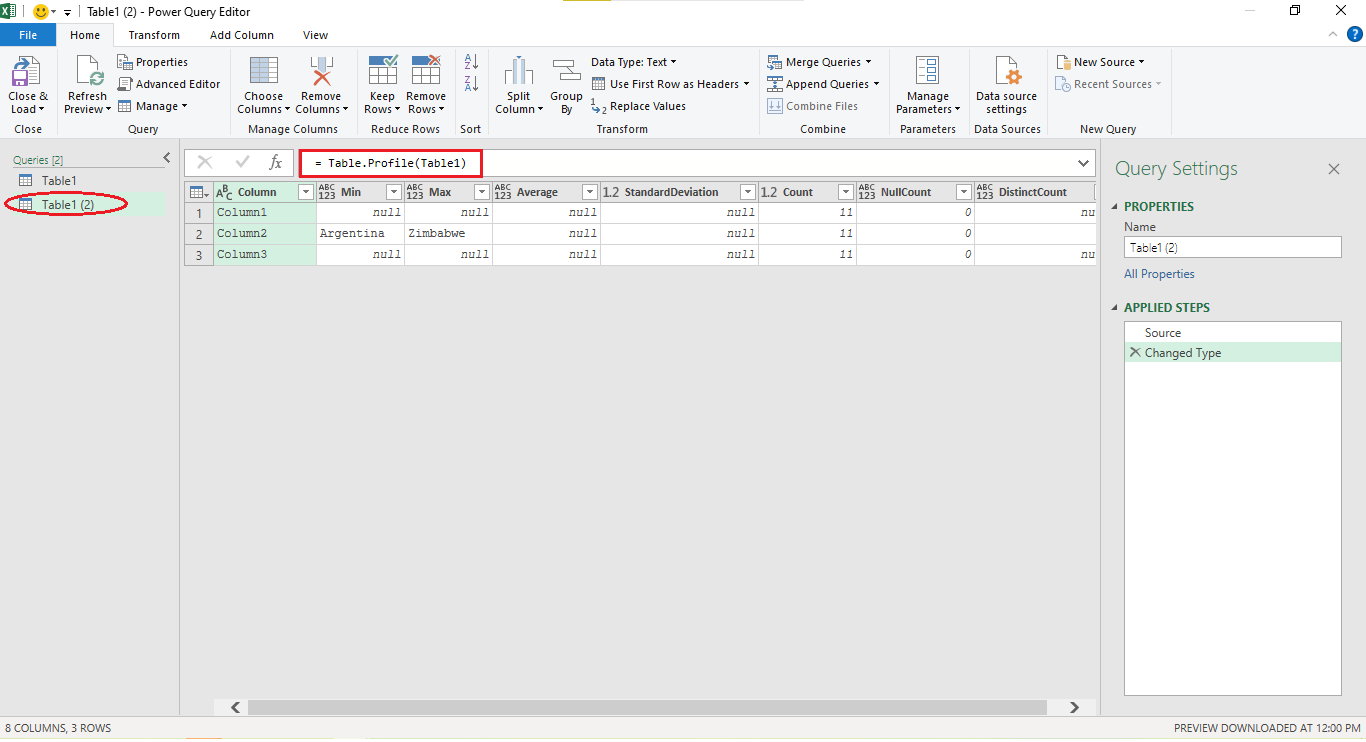This screenshot has width=1366, height=742.
Task: Click the Choose Columns icon
Action: pyautogui.click(x=264, y=72)
